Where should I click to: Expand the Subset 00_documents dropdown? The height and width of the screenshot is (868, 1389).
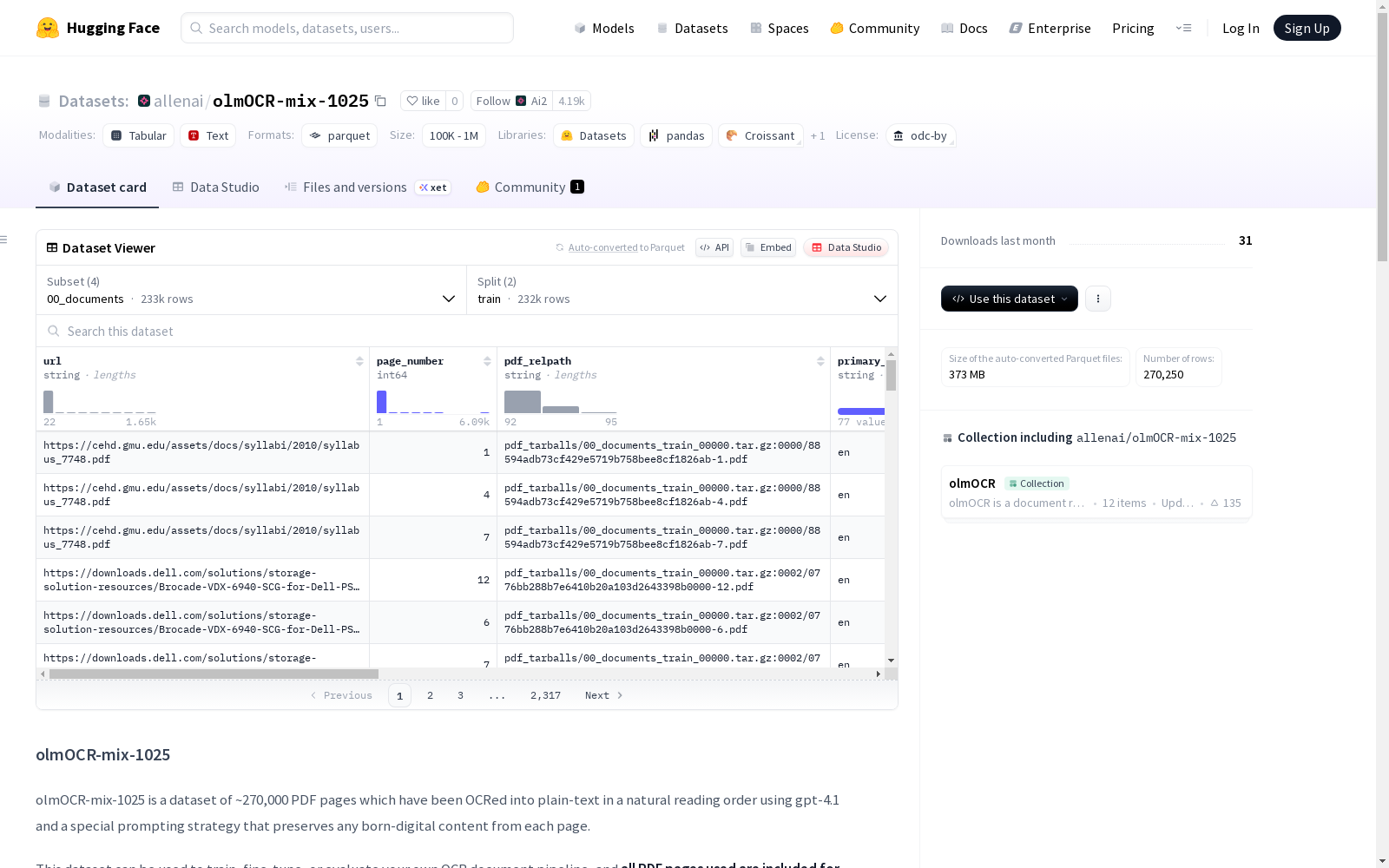pyautogui.click(x=252, y=290)
